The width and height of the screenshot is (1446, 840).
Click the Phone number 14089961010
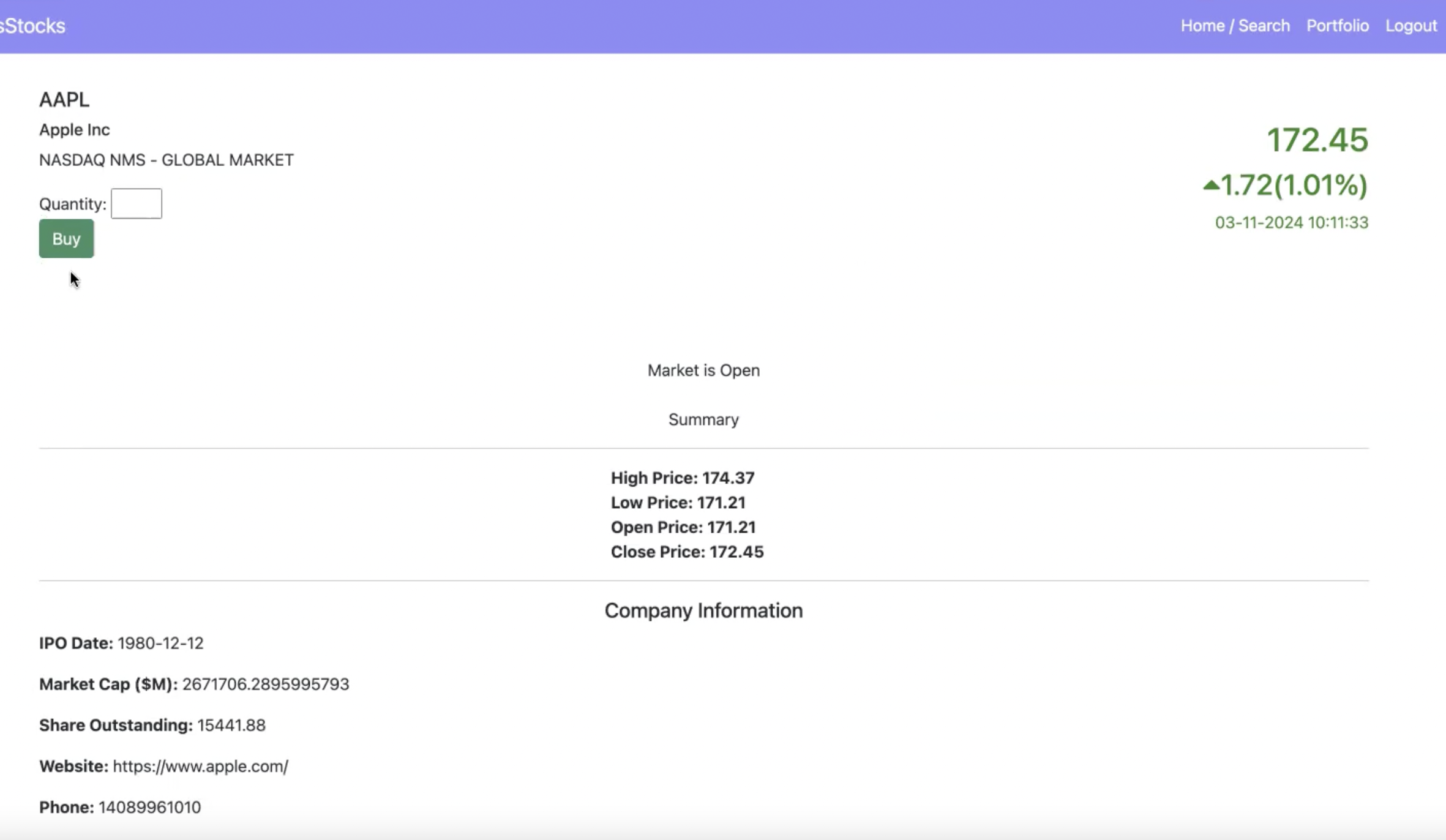click(x=149, y=808)
